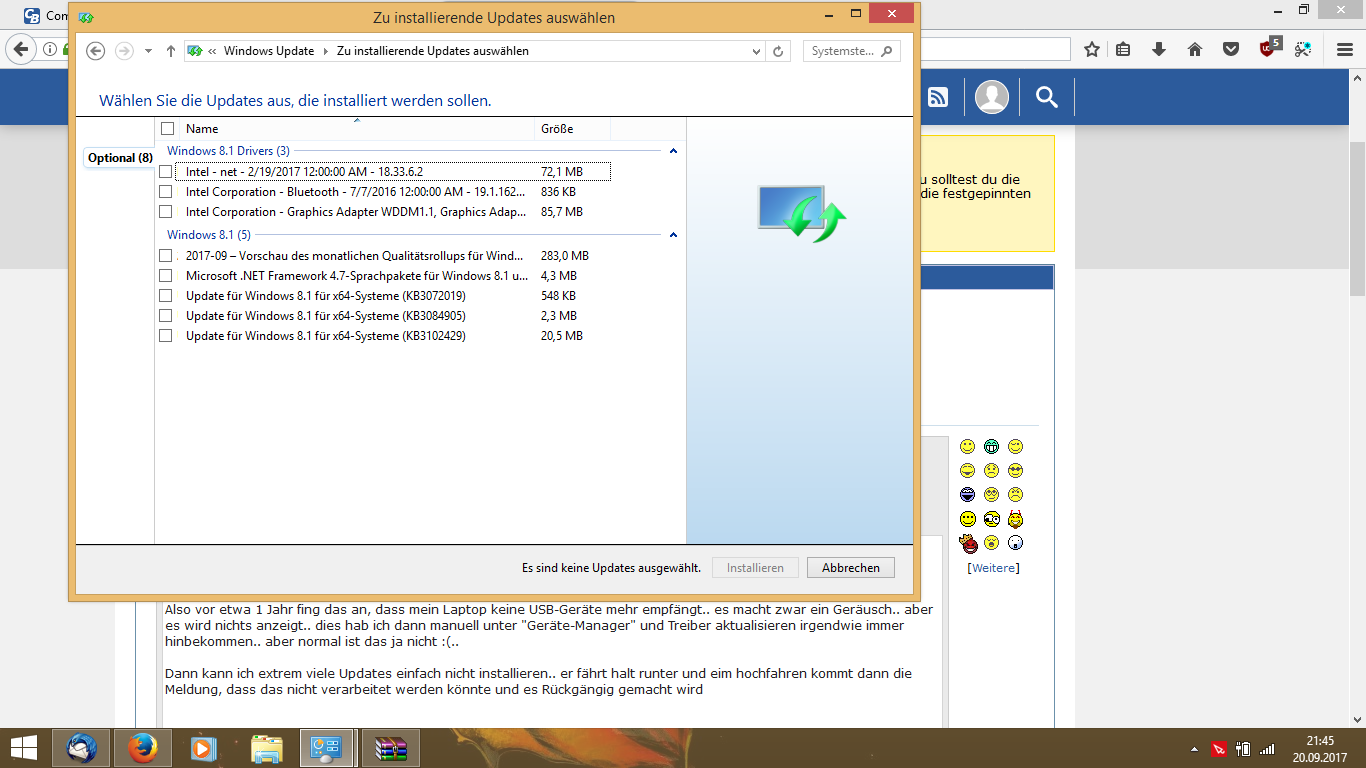Open WinRAR from the taskbar
The width and height of the screenshot is (1366, 768).
[x=390, y=748]
